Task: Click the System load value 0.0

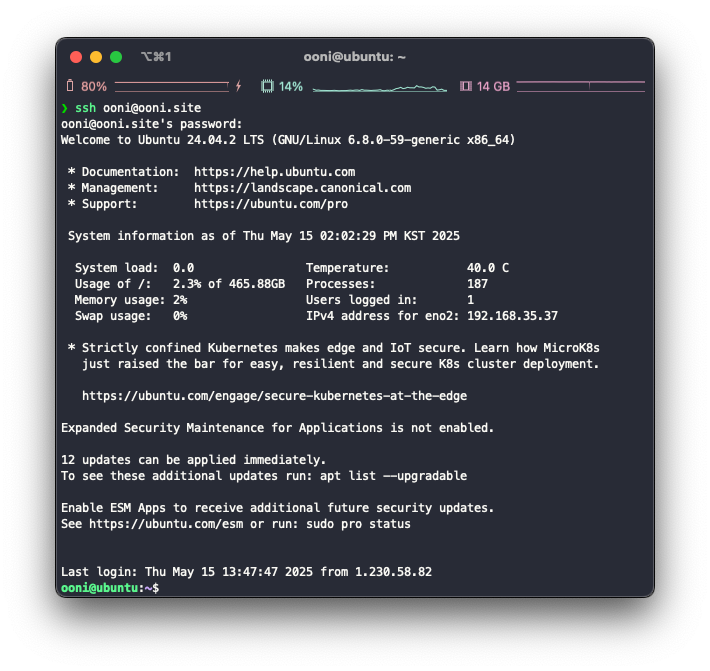Action: pyautogui.click(x=183, y=268)
